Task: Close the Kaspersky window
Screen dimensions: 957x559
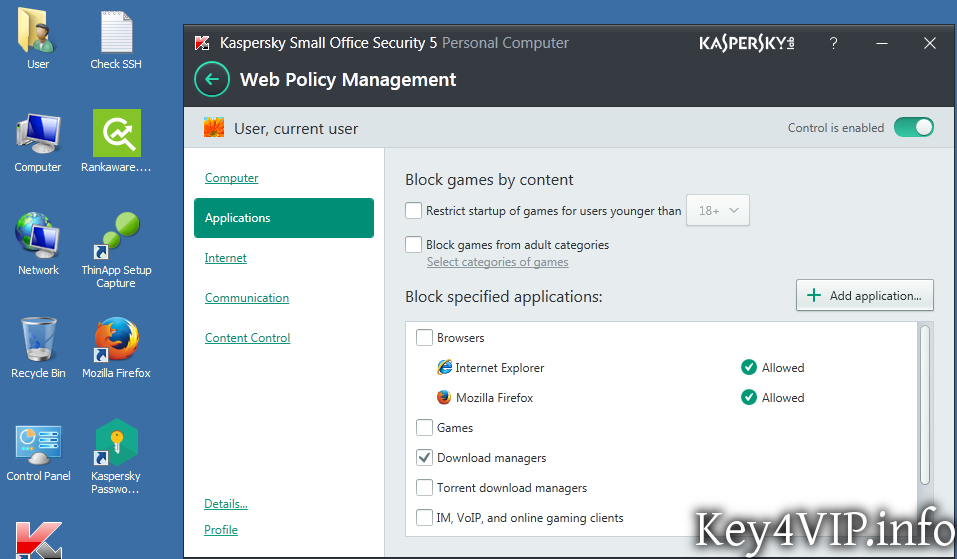Action: [930, 43]
